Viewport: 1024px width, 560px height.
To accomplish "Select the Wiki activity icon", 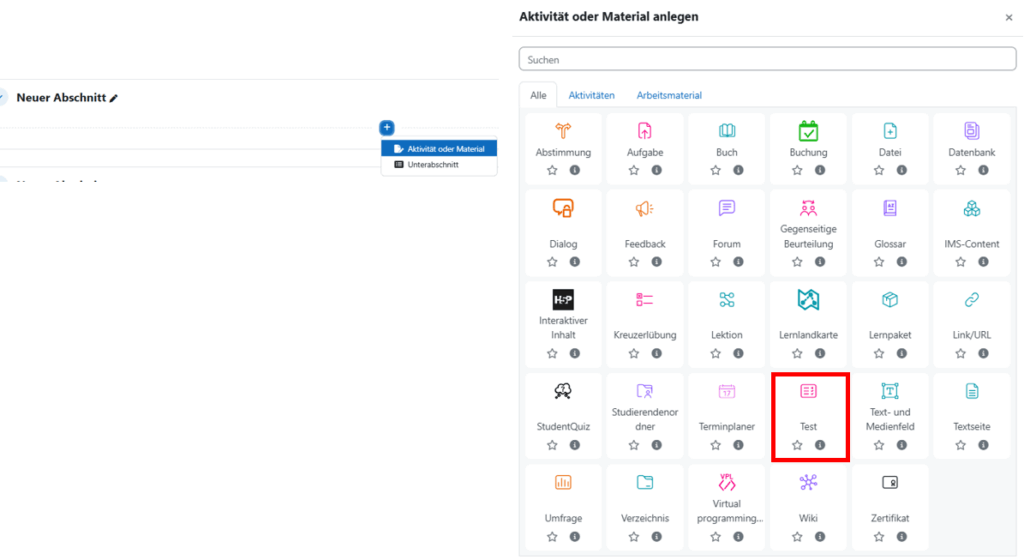I will point(808,483).
